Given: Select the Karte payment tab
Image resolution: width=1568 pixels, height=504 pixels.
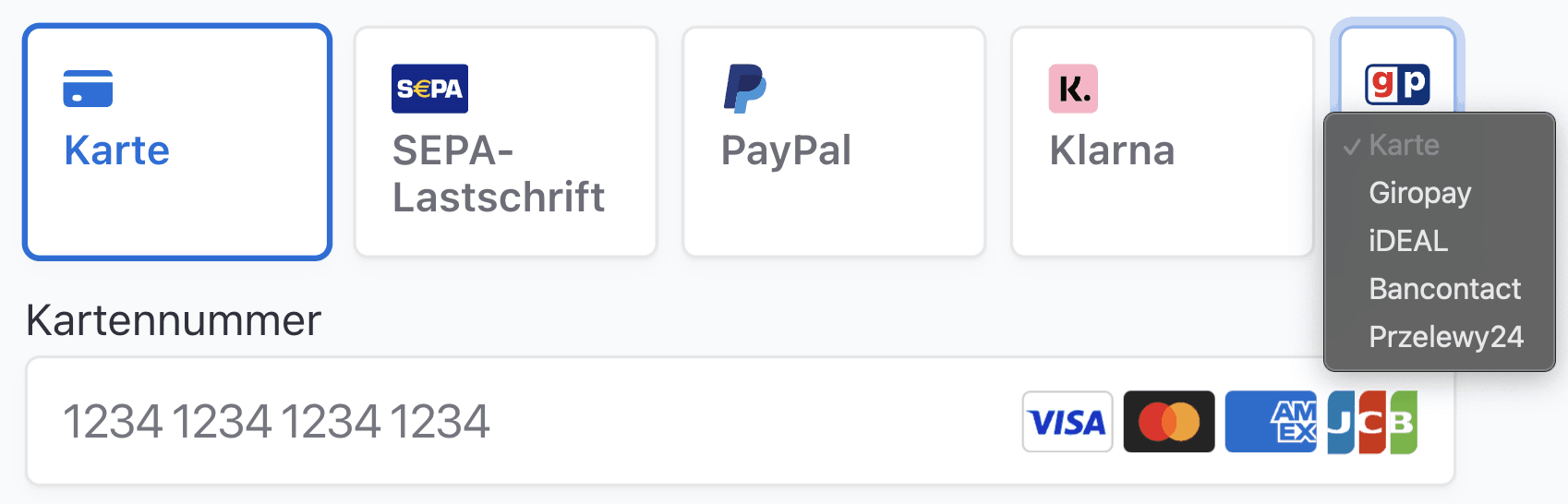Looking at the screenshot, I should point(177,142).
